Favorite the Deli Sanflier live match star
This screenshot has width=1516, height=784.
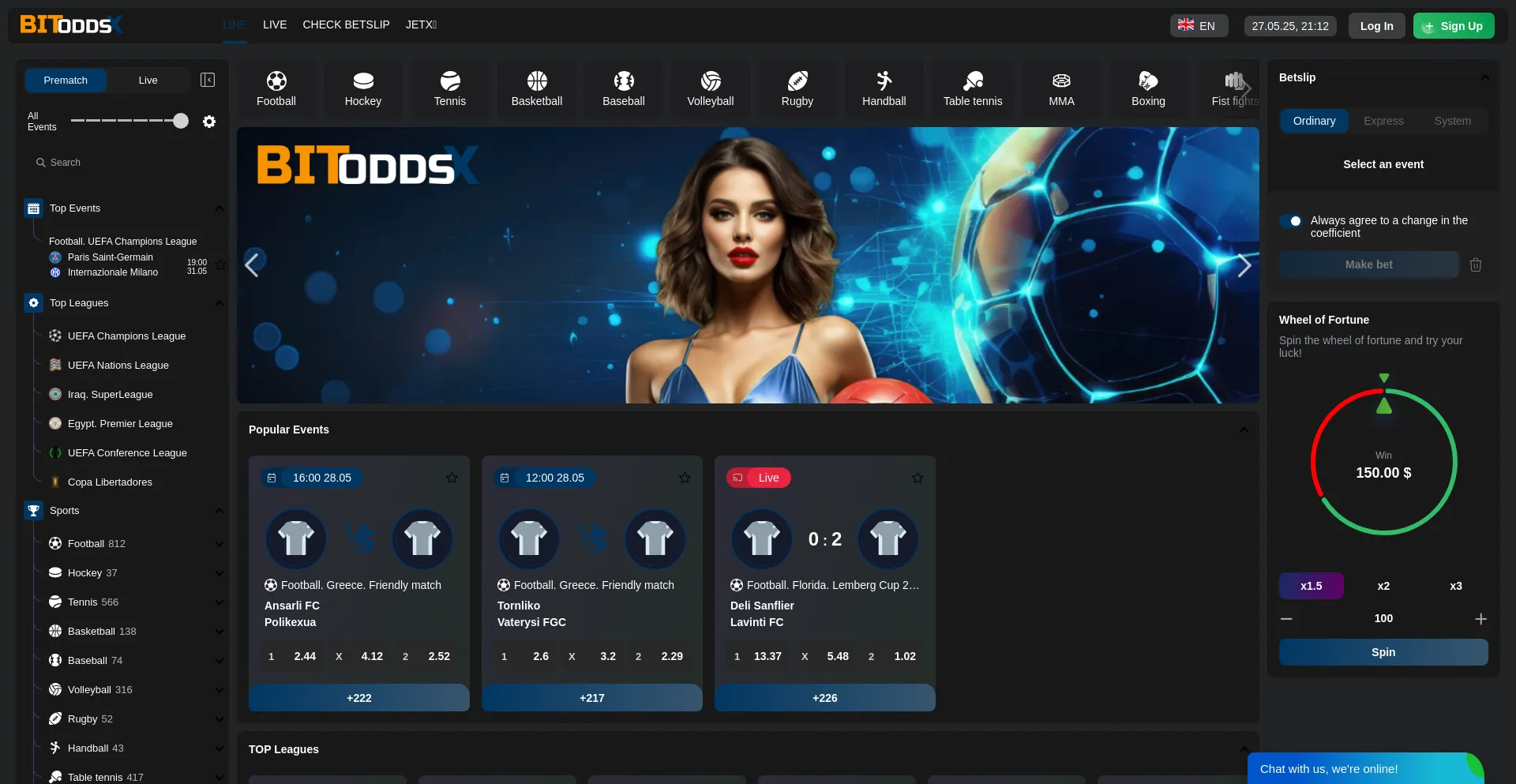pos(917,478)
